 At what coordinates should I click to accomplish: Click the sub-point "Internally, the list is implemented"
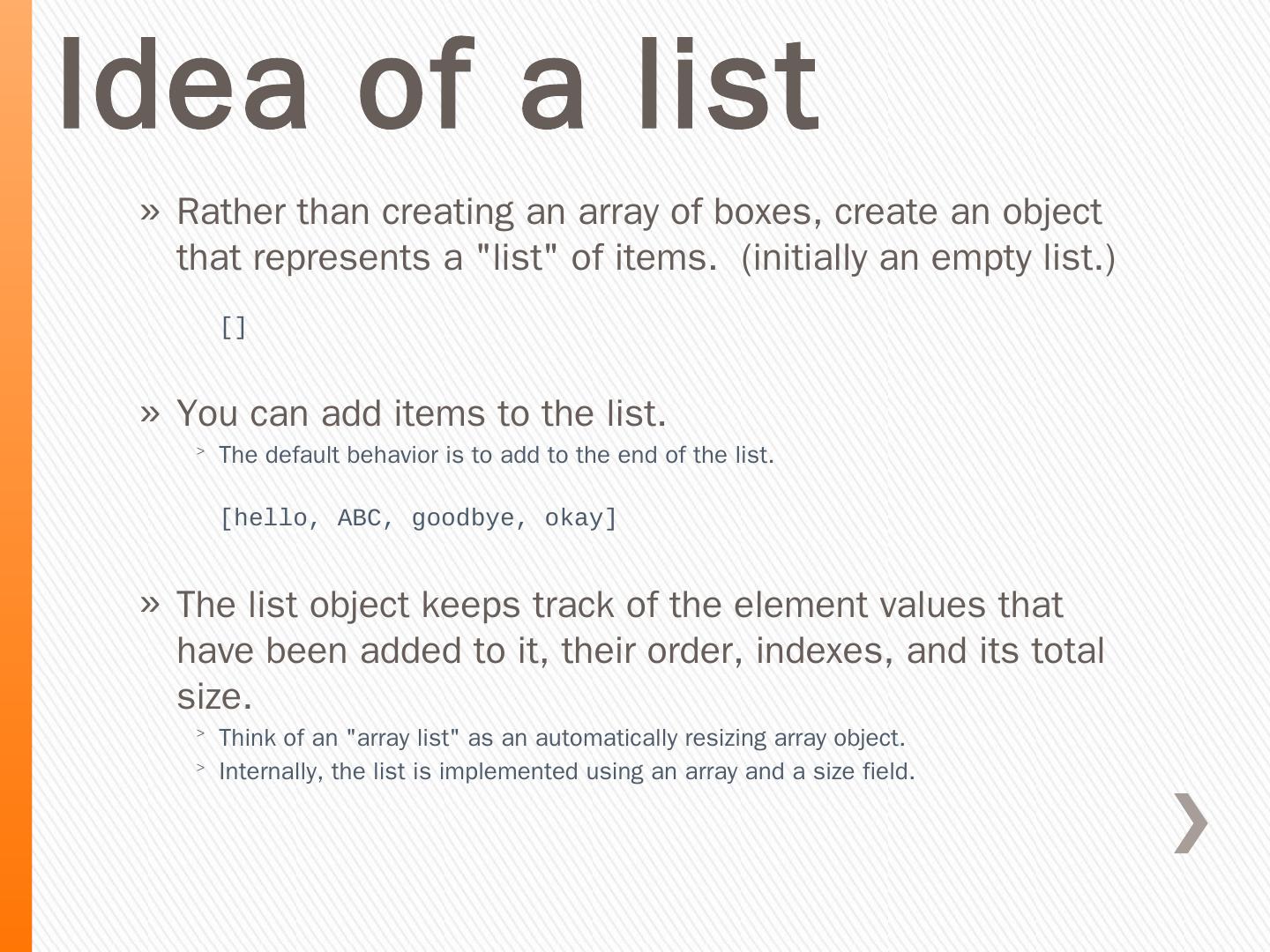566,771
